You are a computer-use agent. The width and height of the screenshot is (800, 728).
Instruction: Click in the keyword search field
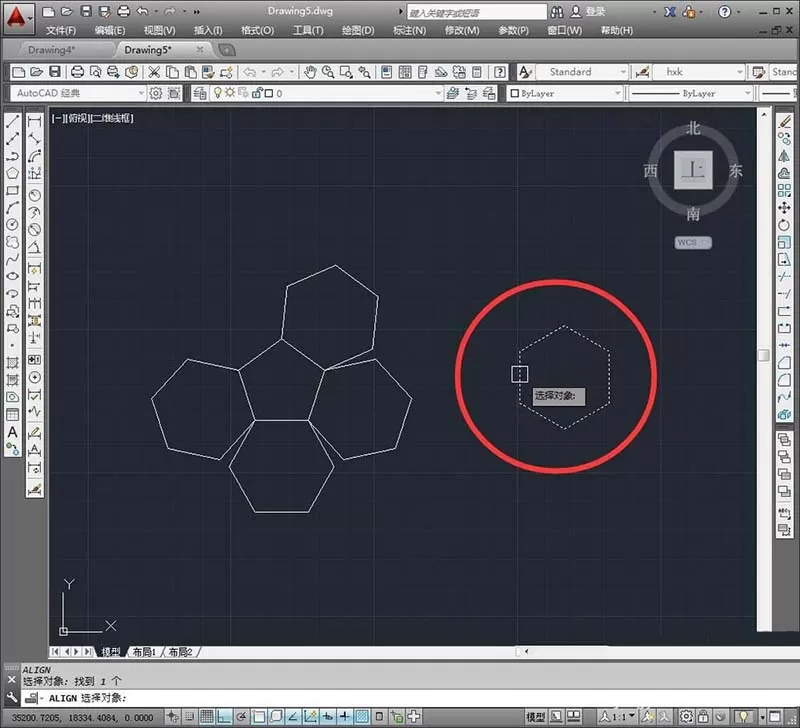coord(477,12)
